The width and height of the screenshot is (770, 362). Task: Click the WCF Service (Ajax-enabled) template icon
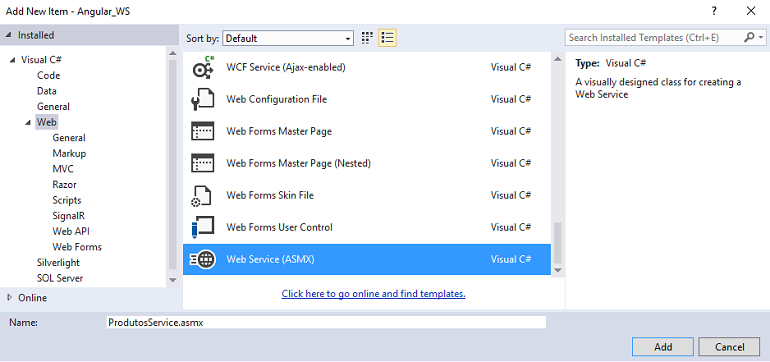point(203,67)
